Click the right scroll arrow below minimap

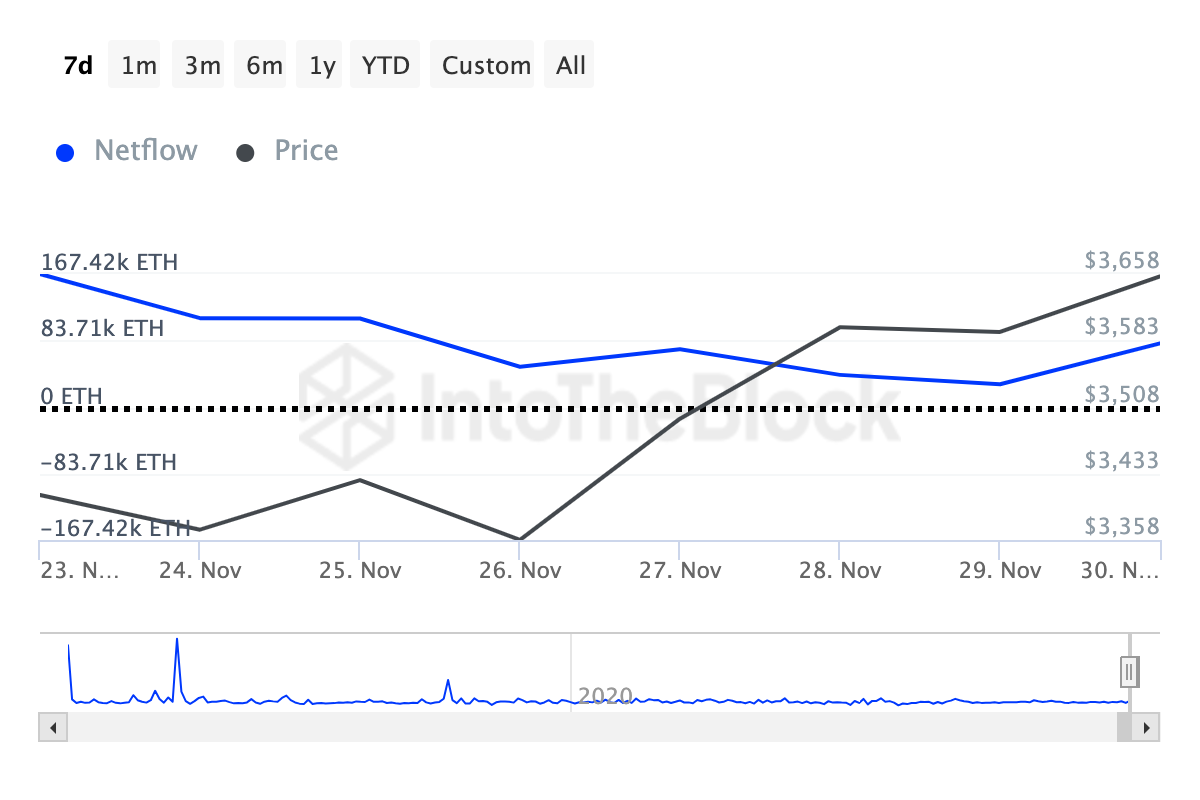1147,727
